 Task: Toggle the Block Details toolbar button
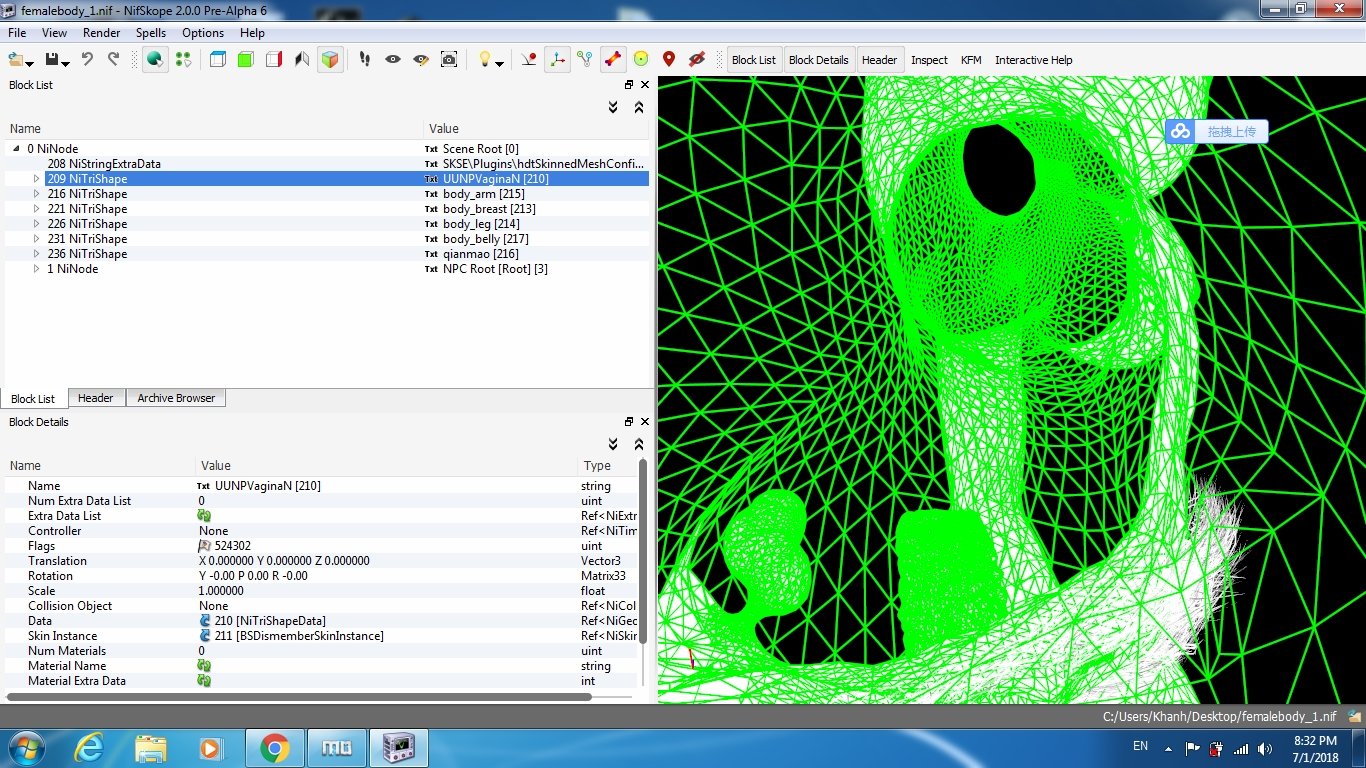coord(819,60)
